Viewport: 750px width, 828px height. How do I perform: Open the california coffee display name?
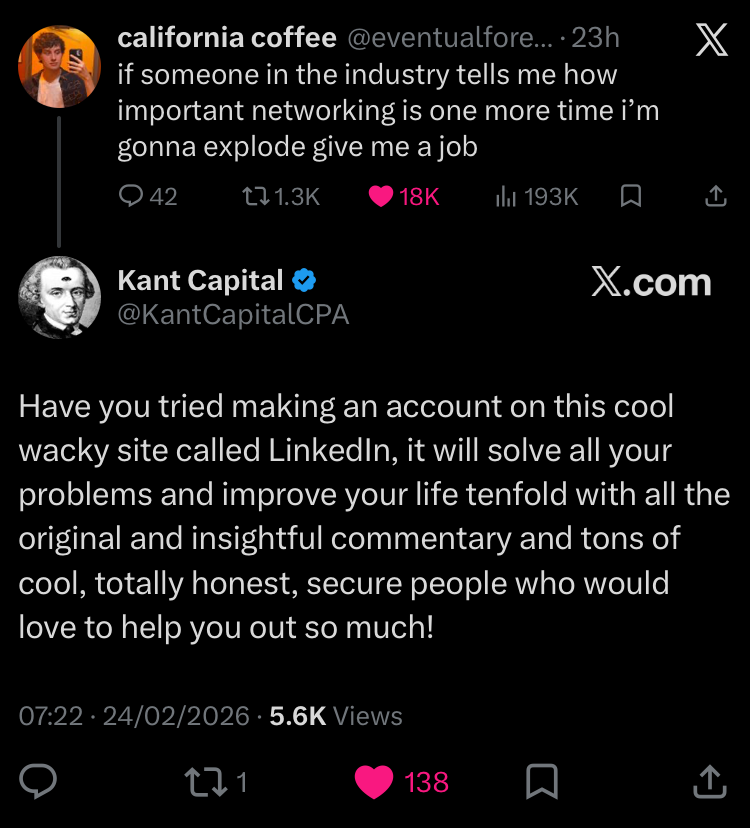point(227,39)
